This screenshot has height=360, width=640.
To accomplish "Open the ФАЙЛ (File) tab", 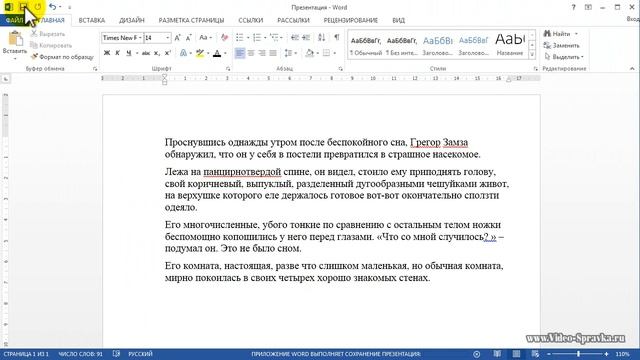I will point(14,20).
